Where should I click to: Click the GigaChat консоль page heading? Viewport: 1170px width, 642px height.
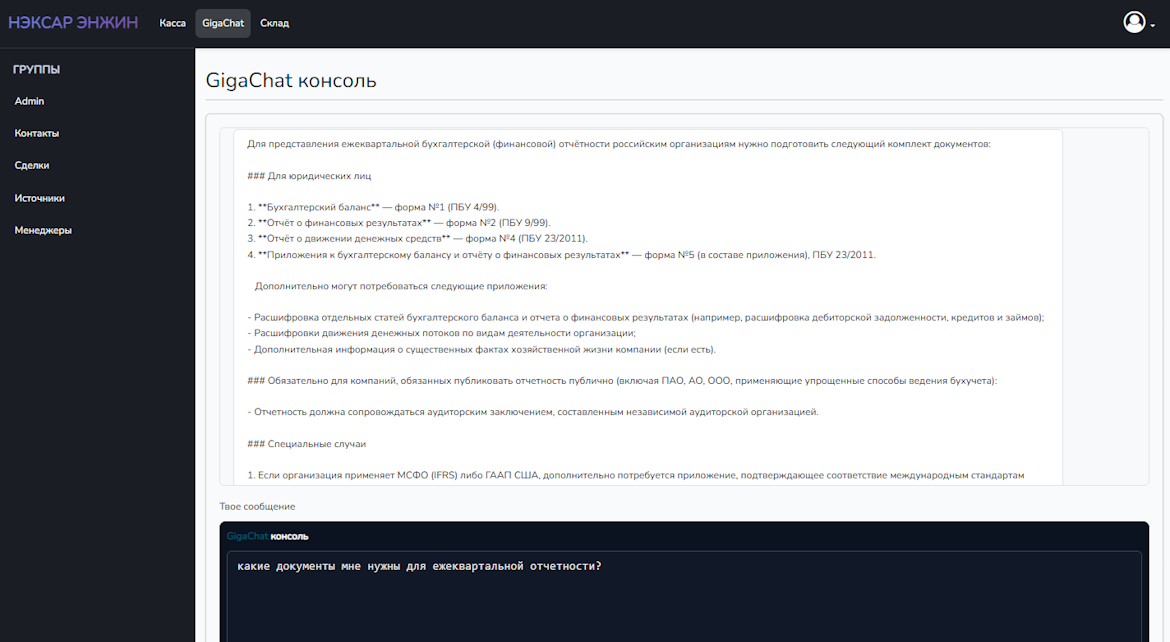[x=291, y=80]
